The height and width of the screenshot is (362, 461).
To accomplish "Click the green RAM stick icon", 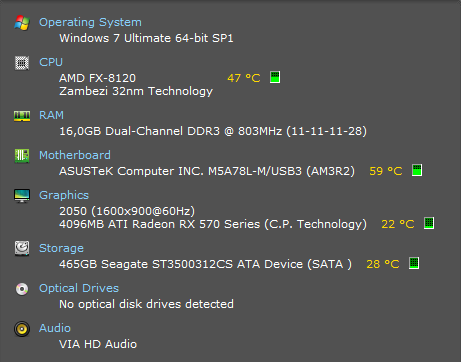I will point(22,116).
